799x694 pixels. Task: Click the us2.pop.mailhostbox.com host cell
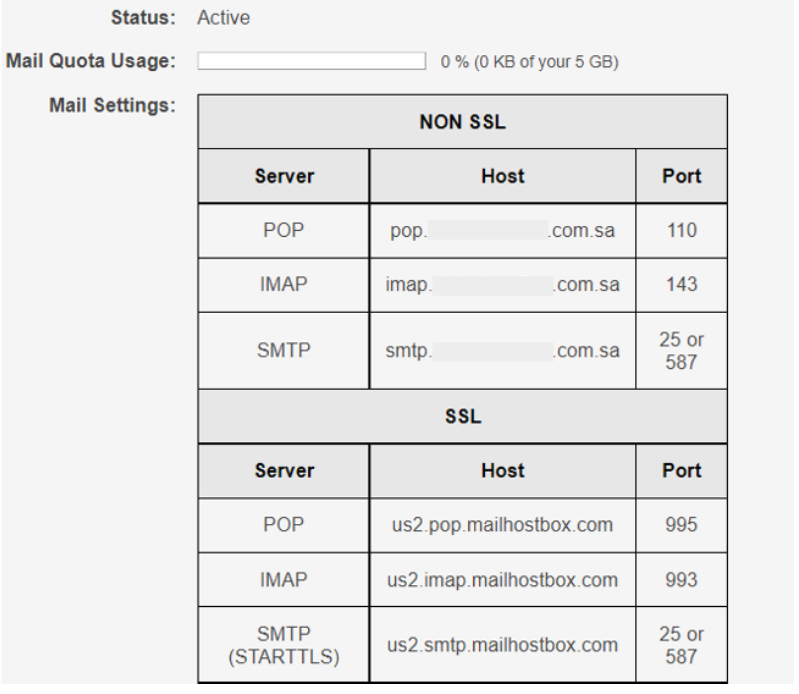point(502,525)
